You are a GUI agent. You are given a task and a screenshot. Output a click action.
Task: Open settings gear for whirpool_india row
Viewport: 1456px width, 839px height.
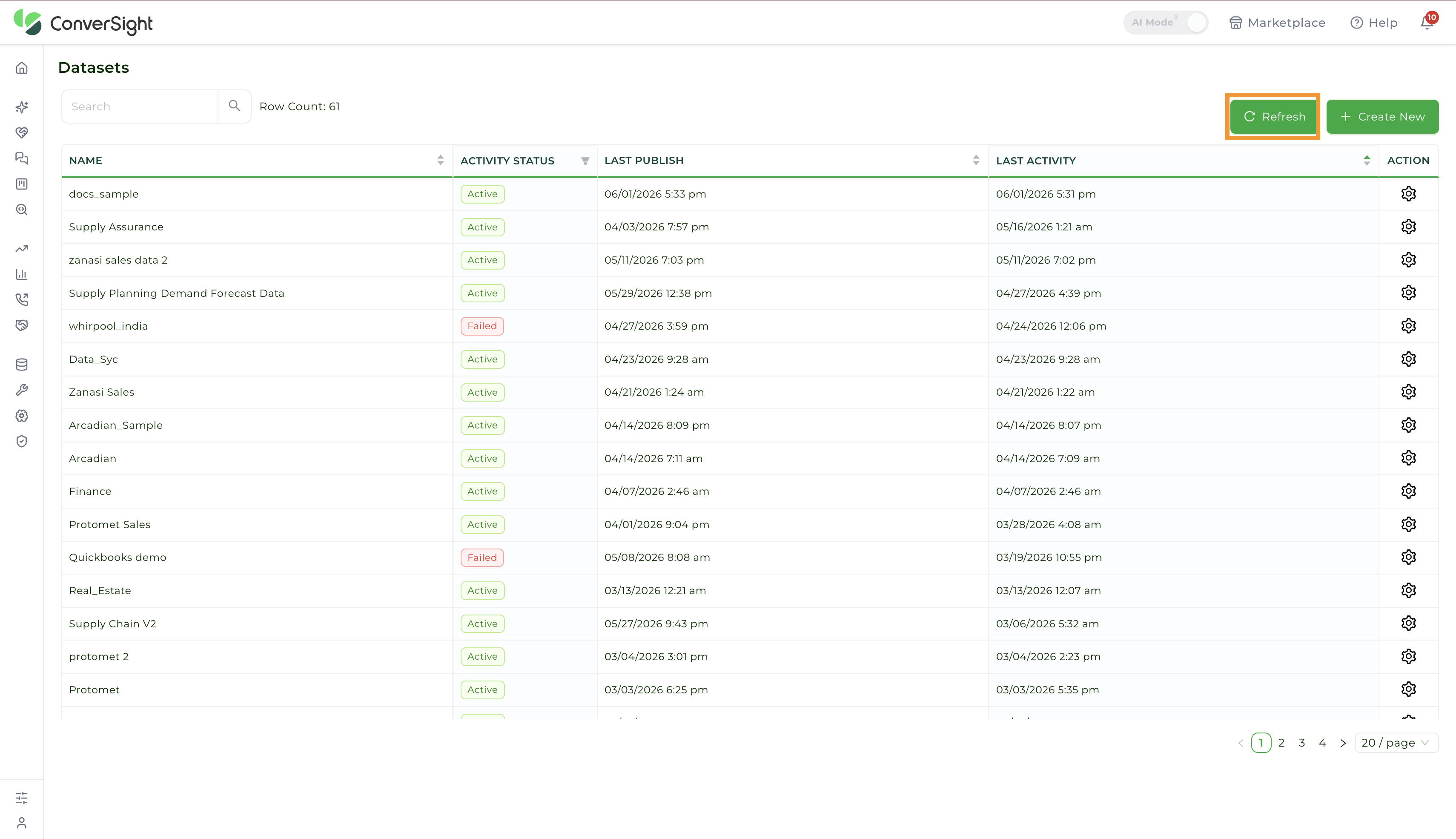(1409, 325)
